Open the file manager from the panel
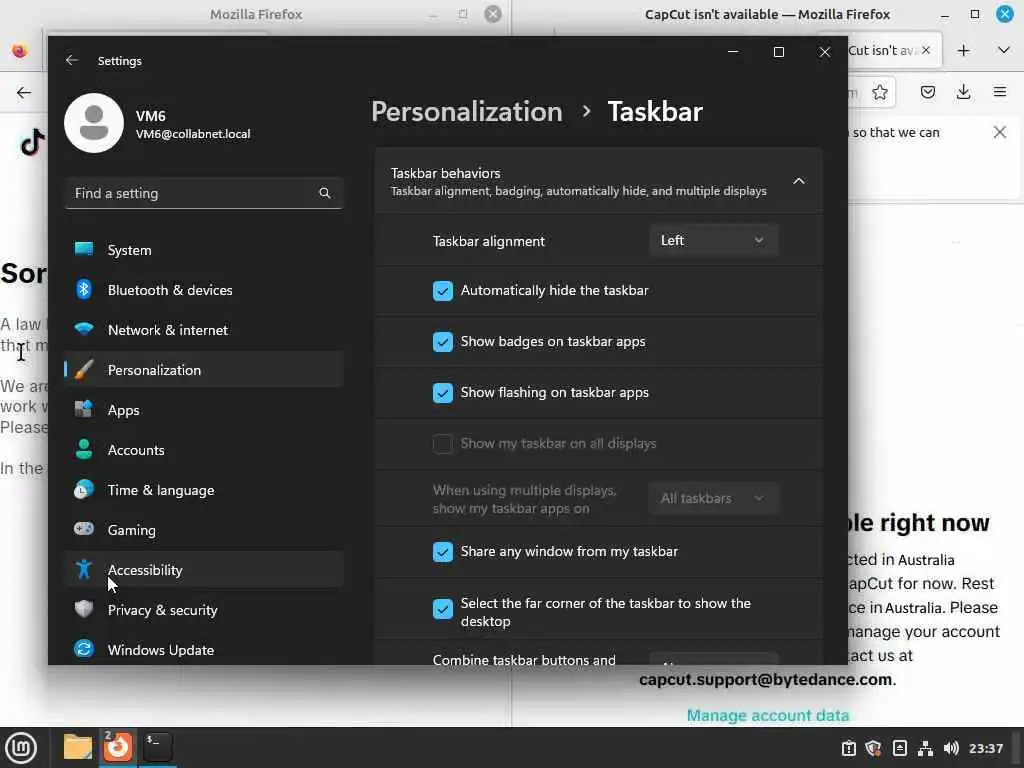This screenshot has height=768, width=1024. tap(78, 747)
